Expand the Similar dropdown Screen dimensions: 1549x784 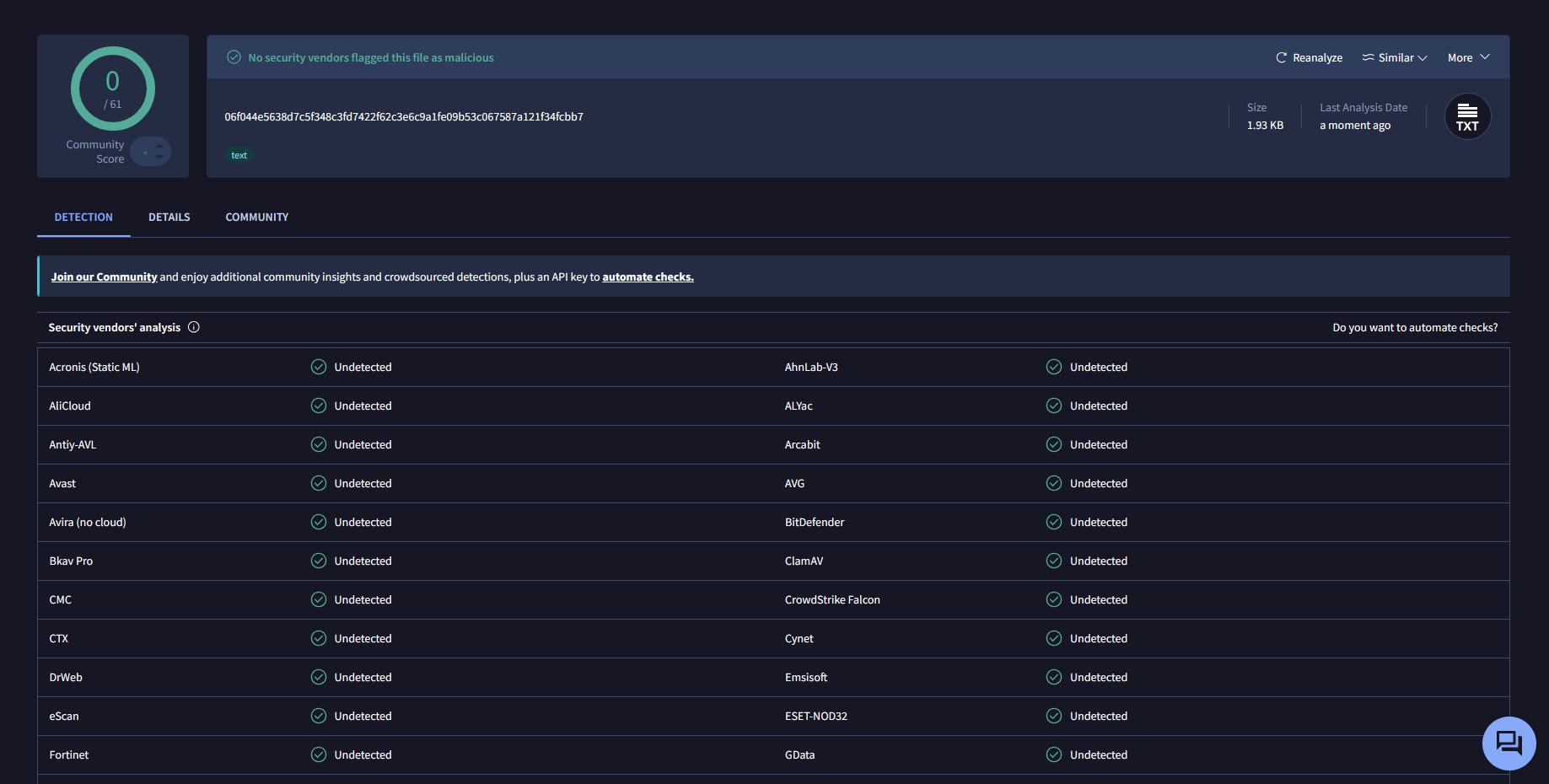pos(1395,57)
